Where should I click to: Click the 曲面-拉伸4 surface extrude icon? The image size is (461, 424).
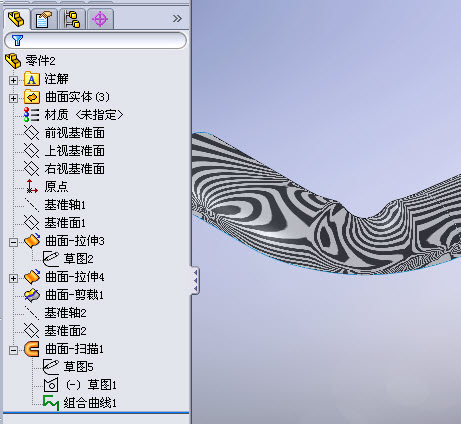(32, 277)
